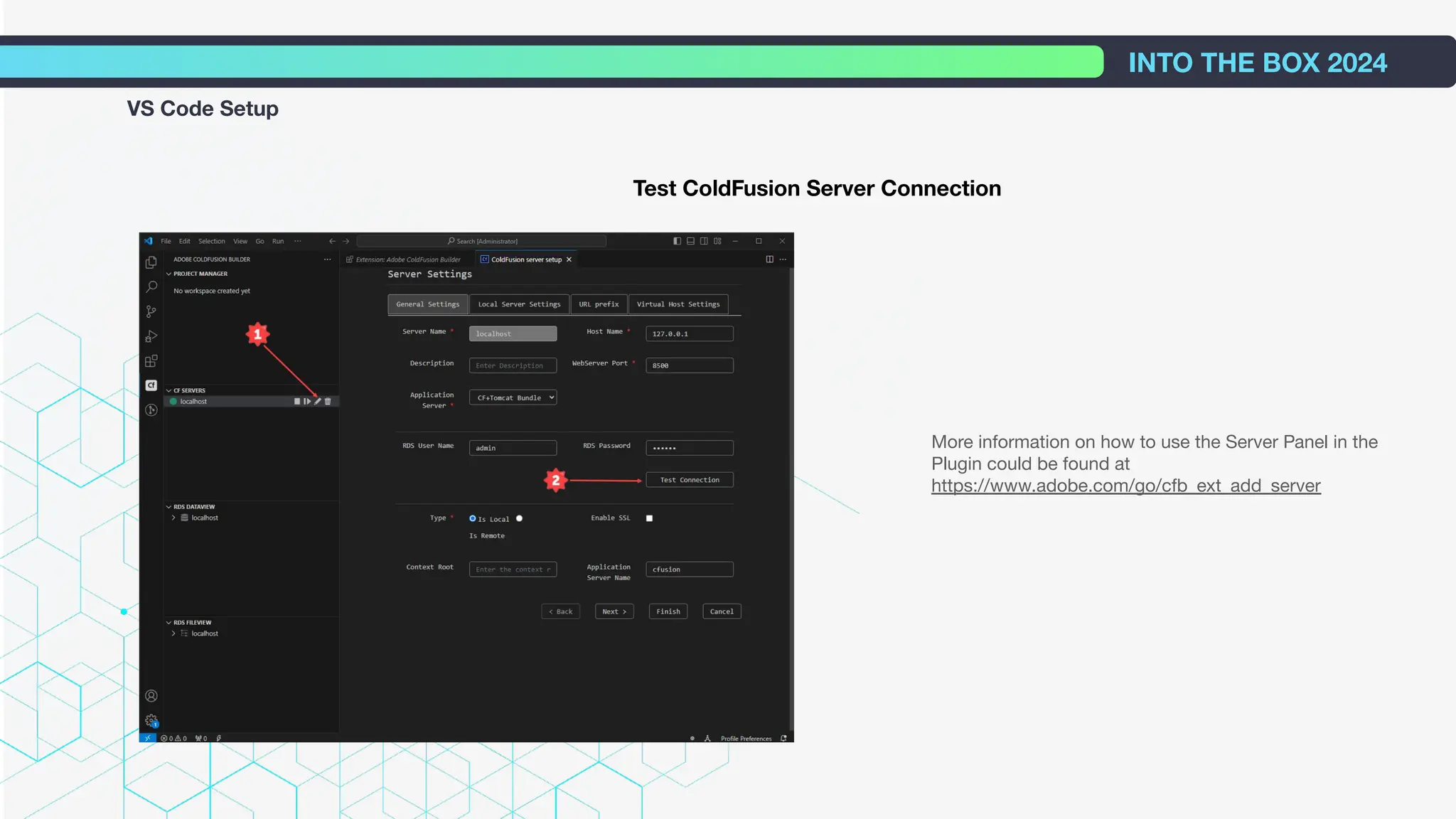The height and width of the screenshot is (819, 1456).
Task: Open the adobe.com cfb_ext_add_server link
Action: tap(1126, 486)
